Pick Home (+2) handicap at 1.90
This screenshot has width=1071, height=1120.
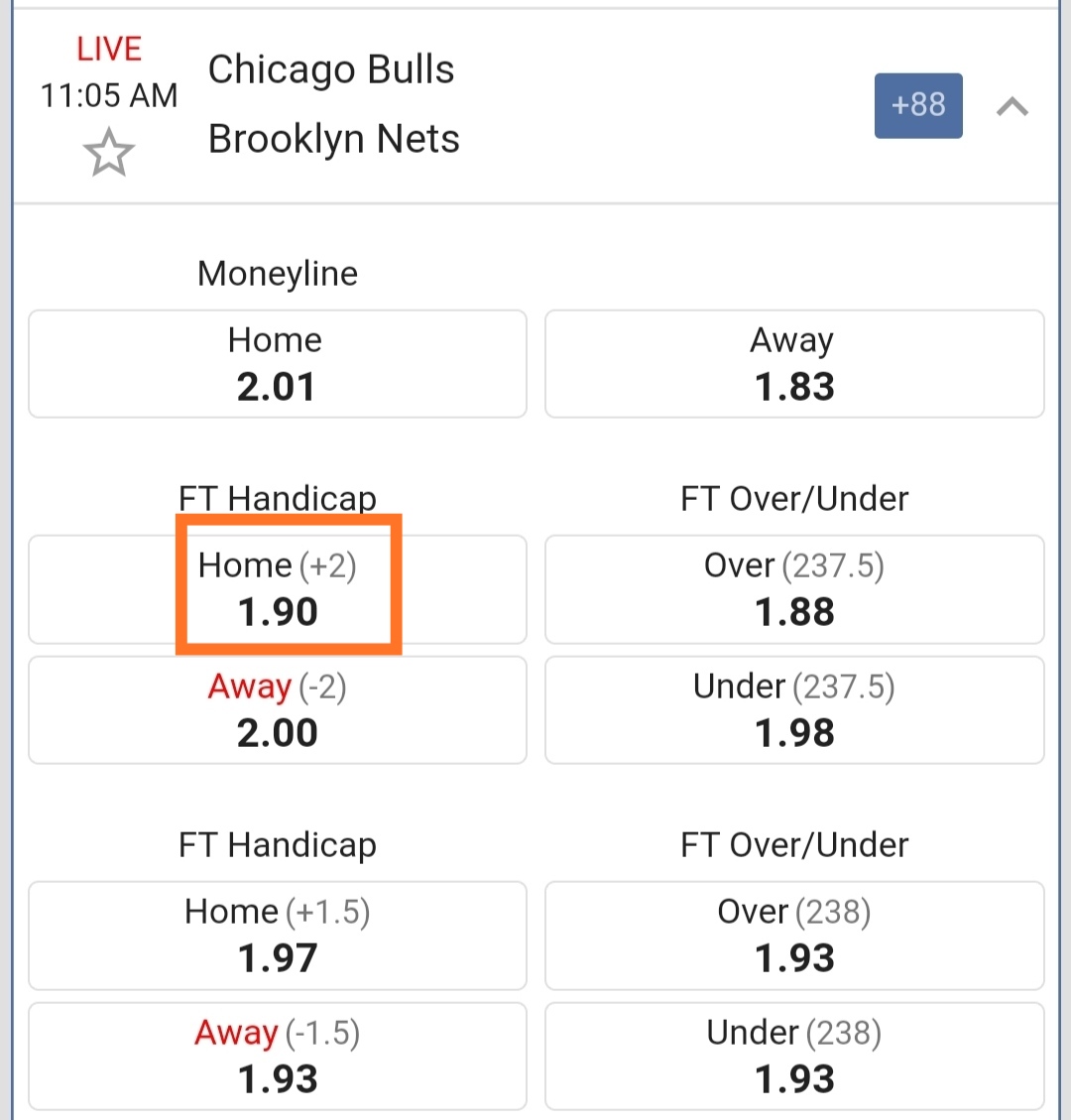[277, 589]
